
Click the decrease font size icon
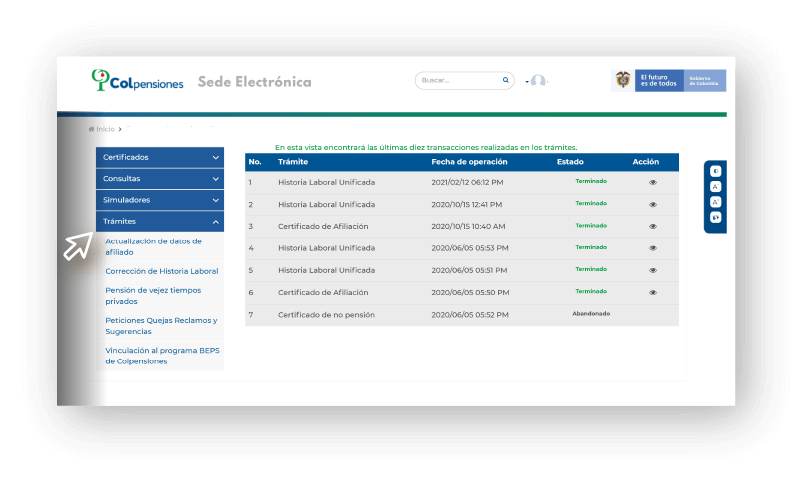pyautogui.click(x=715, y=186)
